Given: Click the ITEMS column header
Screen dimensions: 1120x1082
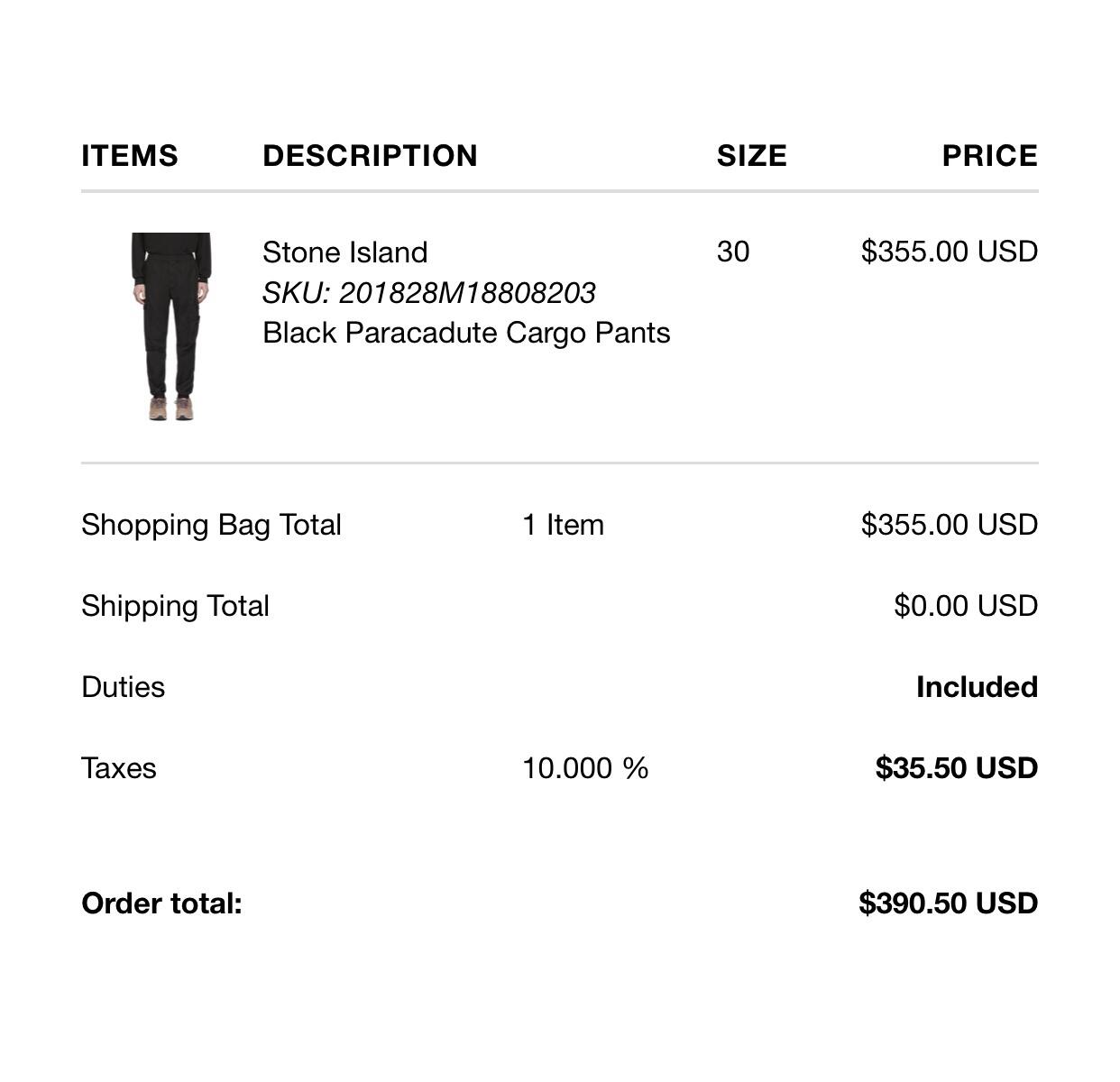Looking at the screenshot, I should (x=130, y=156).
